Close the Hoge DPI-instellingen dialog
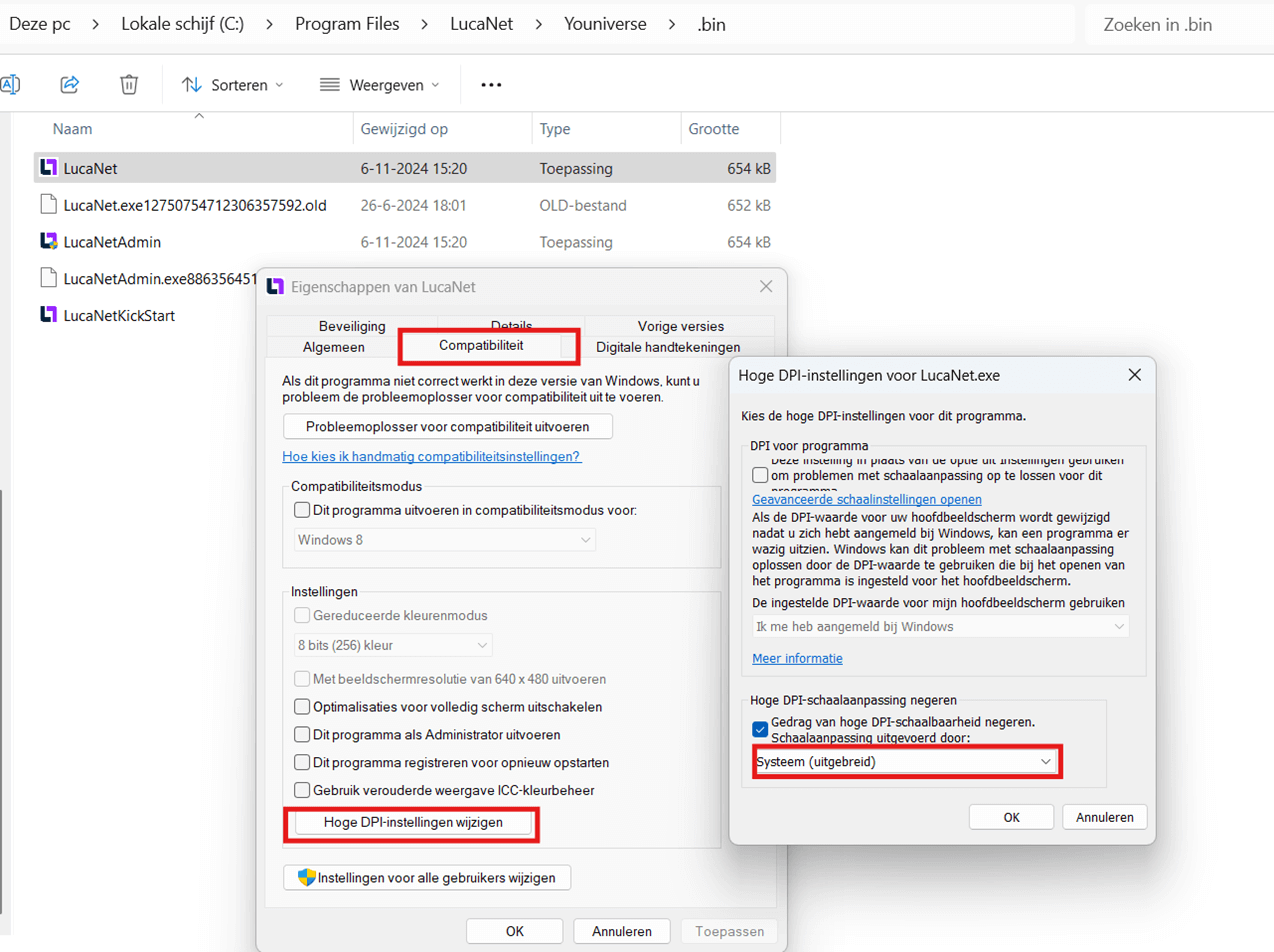The height and width of the screenshot is (952, 1274). [1134, 375]
